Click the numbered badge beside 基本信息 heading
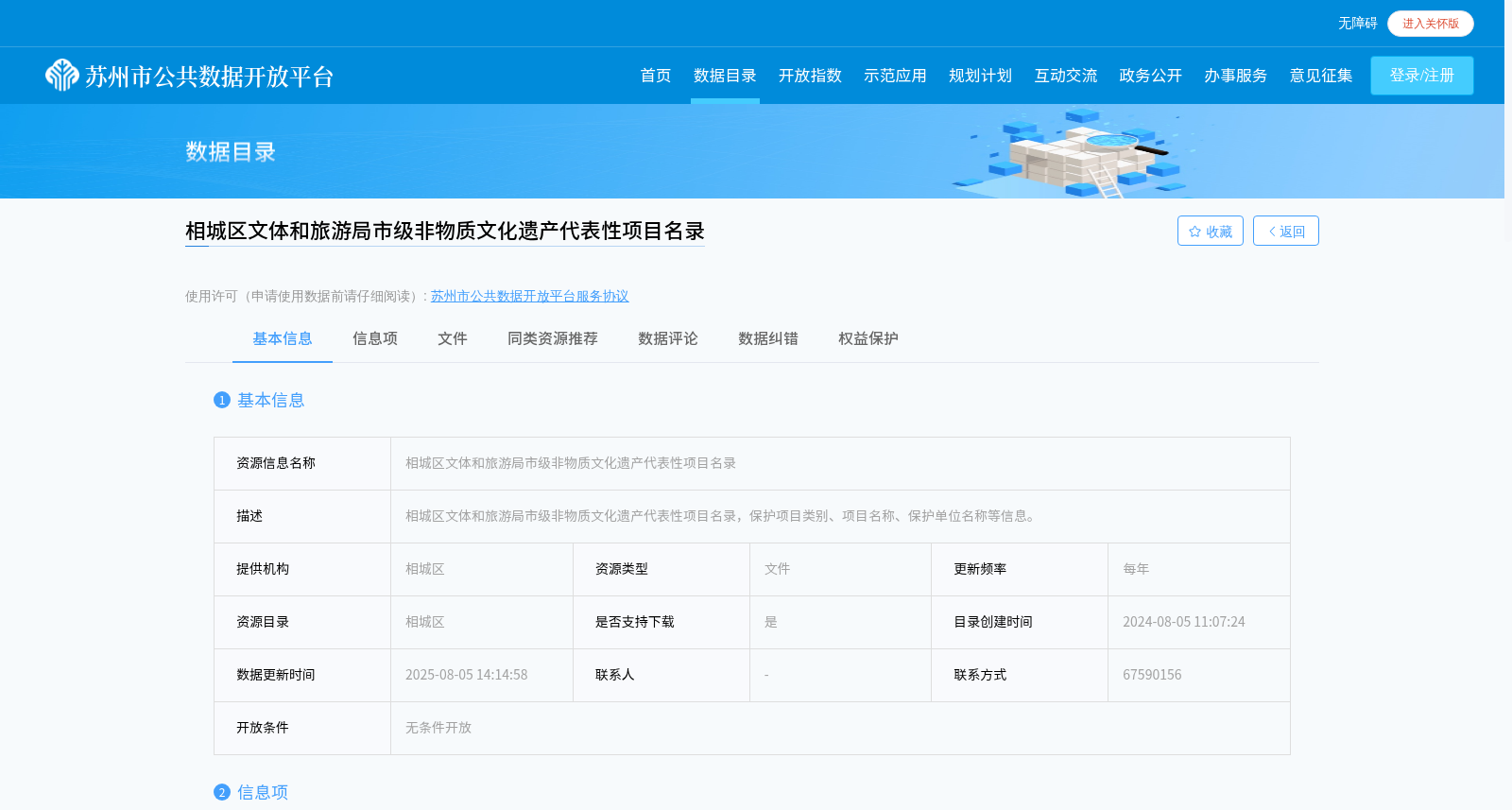 [x=222, y=400]
